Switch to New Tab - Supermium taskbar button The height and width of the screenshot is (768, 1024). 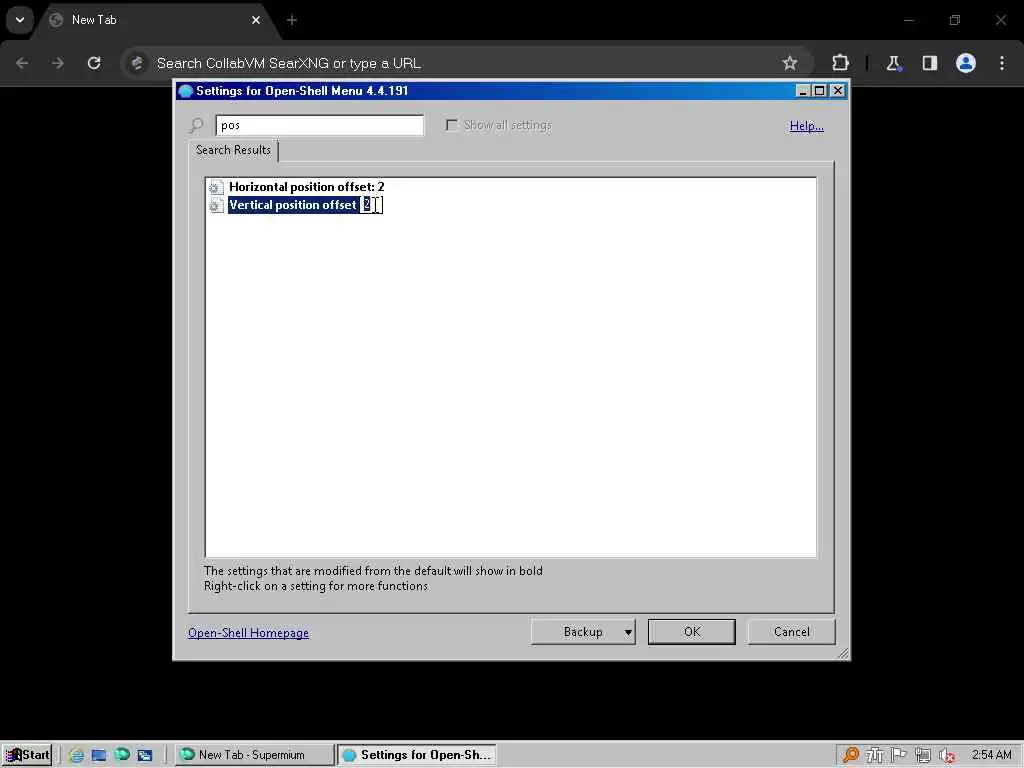[255, 755]
